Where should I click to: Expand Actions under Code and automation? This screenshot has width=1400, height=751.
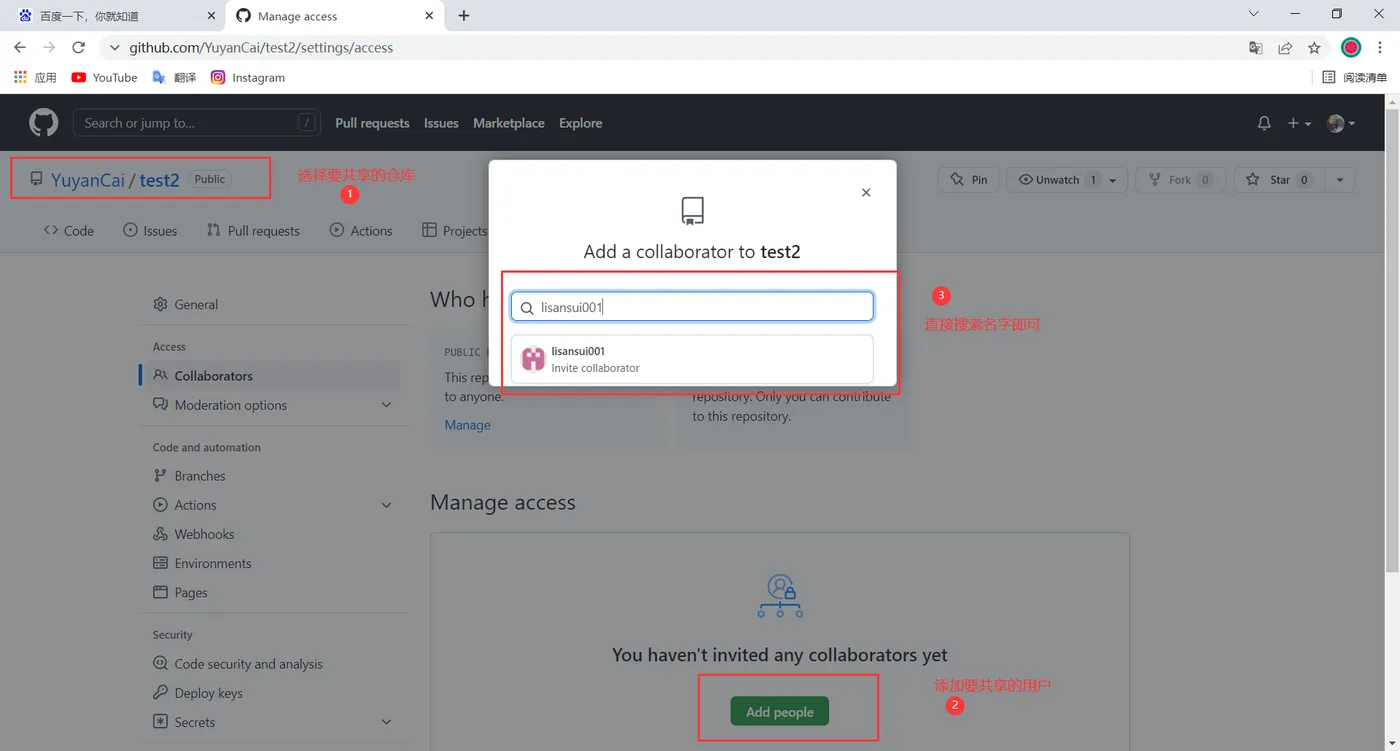click(386, 505)
